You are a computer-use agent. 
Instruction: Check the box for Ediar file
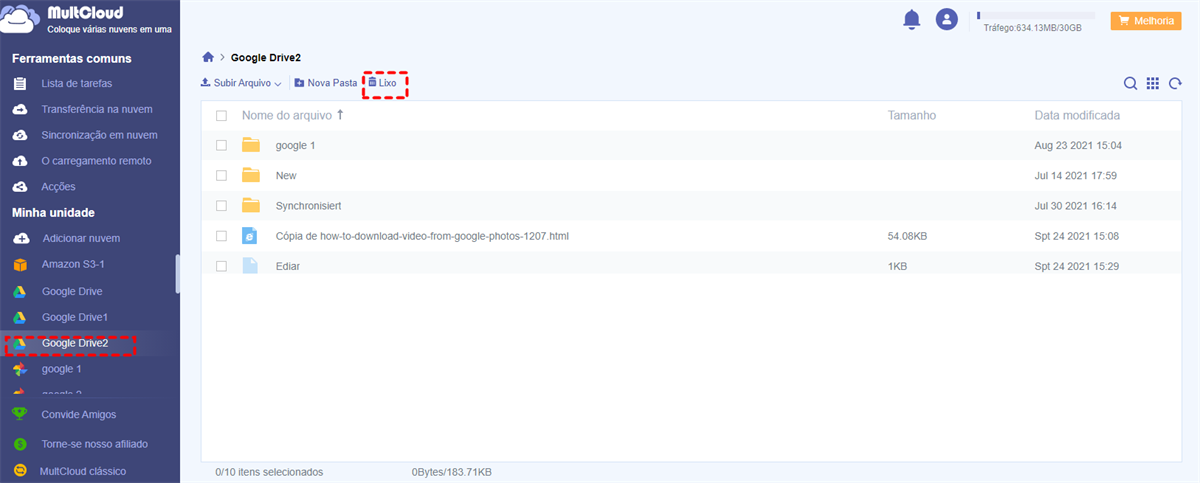pos(222,266)
